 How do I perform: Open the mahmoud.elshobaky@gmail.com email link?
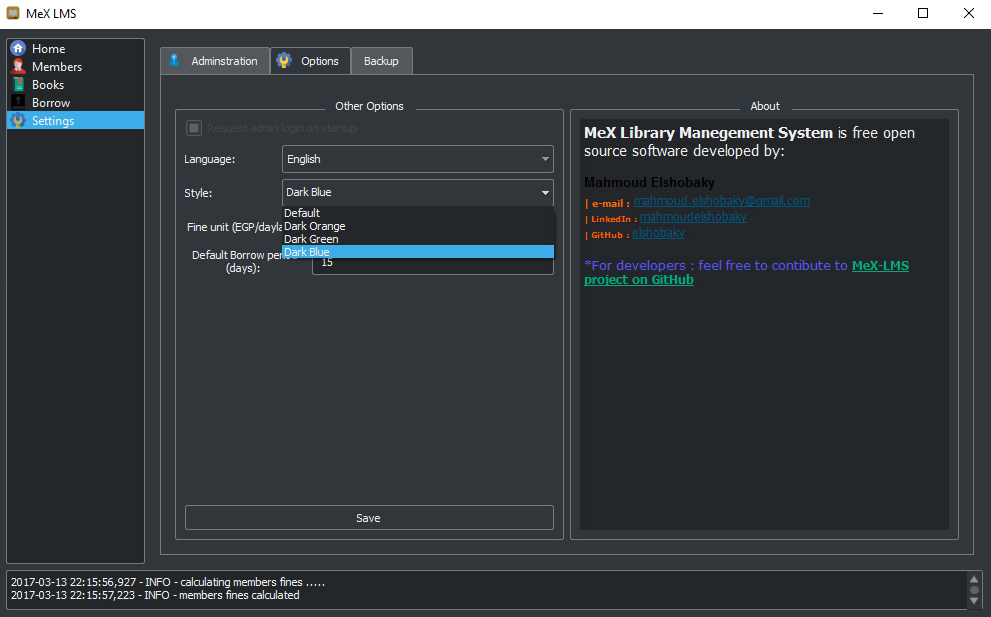click(x=722, y=201)
